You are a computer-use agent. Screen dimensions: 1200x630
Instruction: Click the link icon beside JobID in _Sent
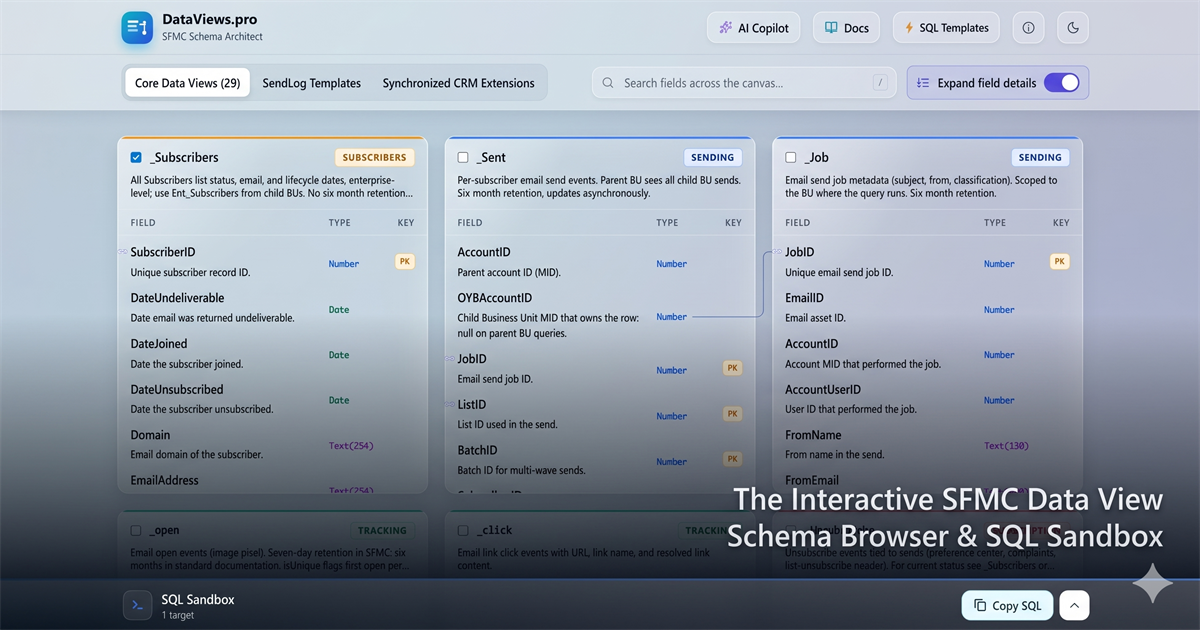pos(450,358)
